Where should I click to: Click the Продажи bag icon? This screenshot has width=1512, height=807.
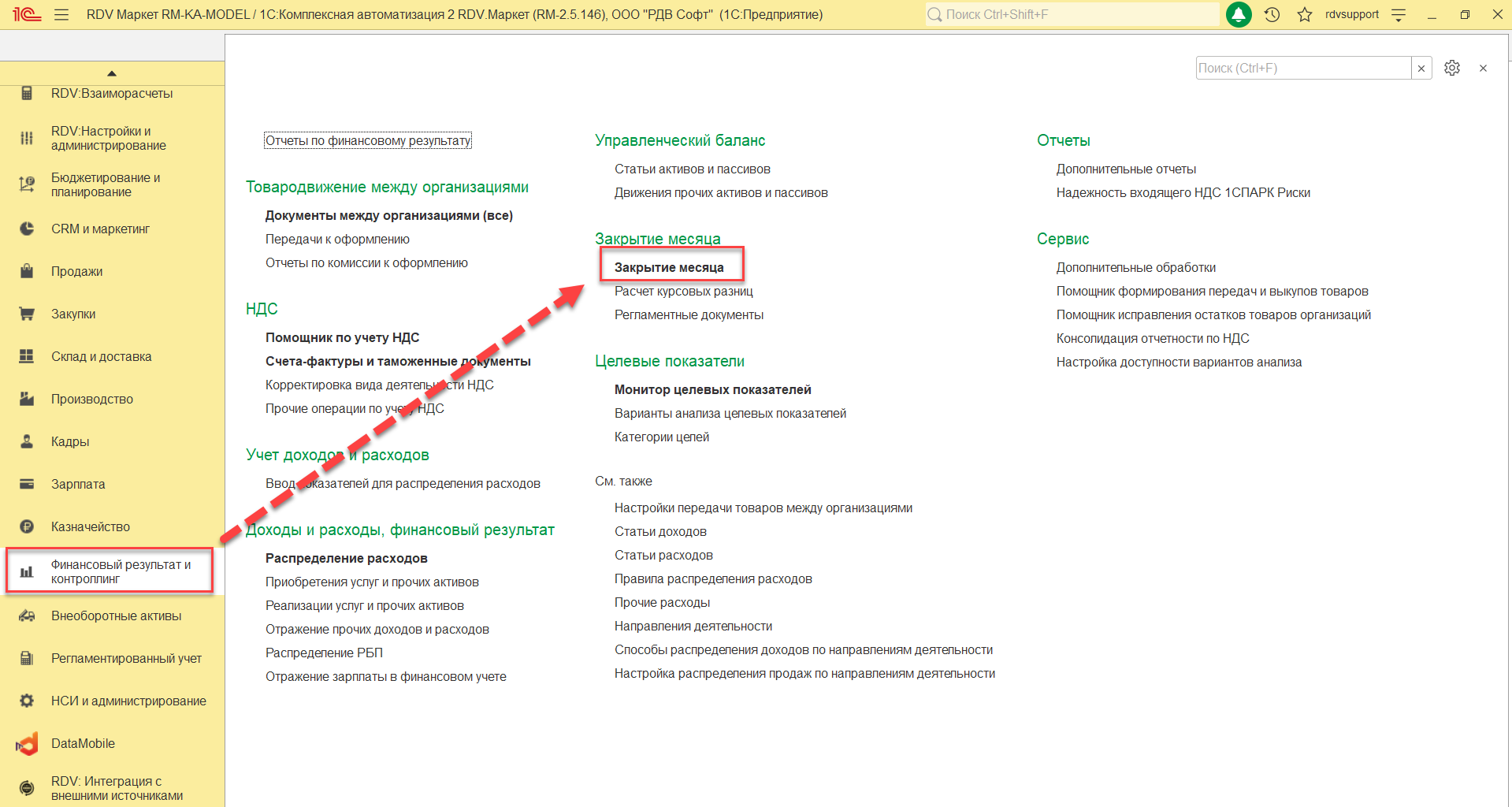pyautogui.click(x=27, y=271)
